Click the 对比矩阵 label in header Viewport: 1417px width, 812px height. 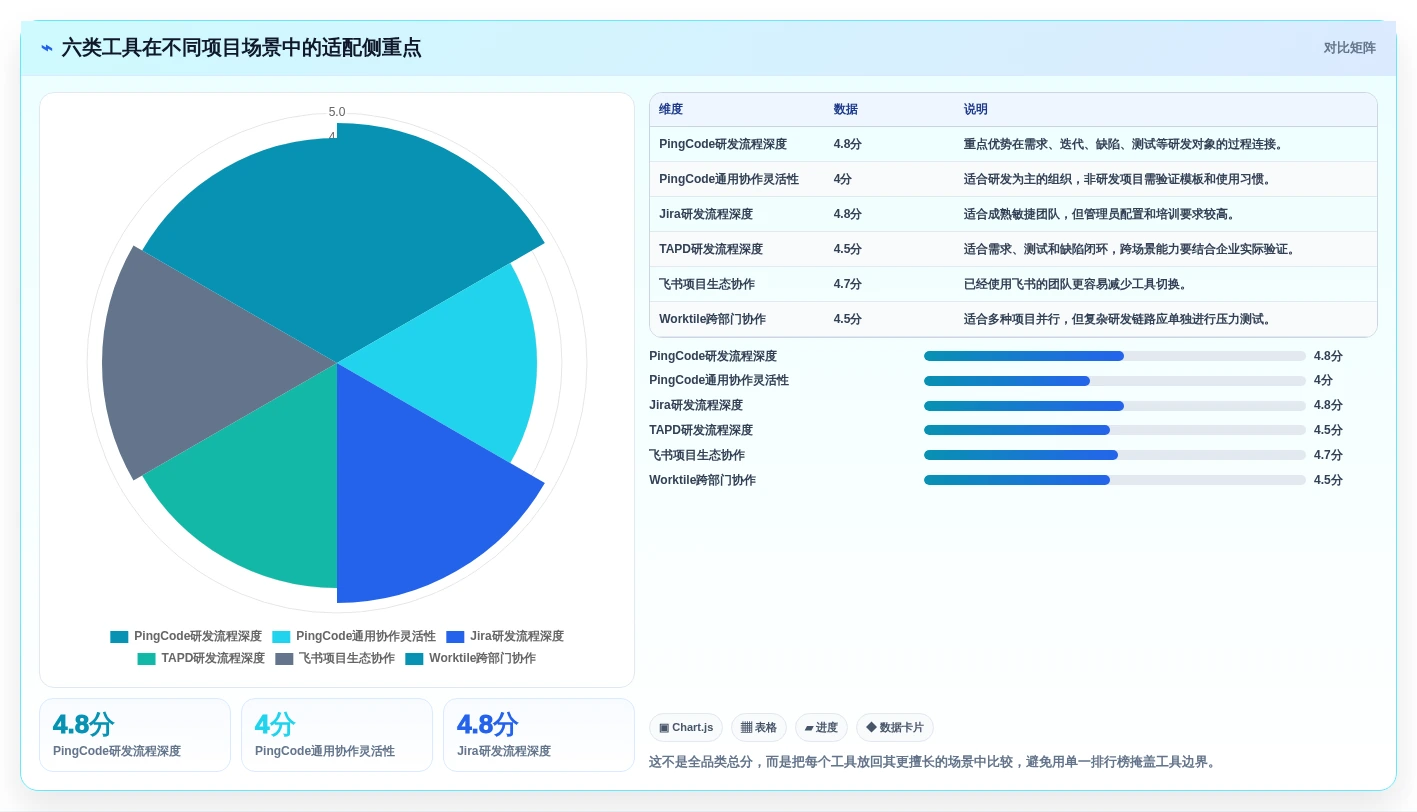pos(1349,48)
